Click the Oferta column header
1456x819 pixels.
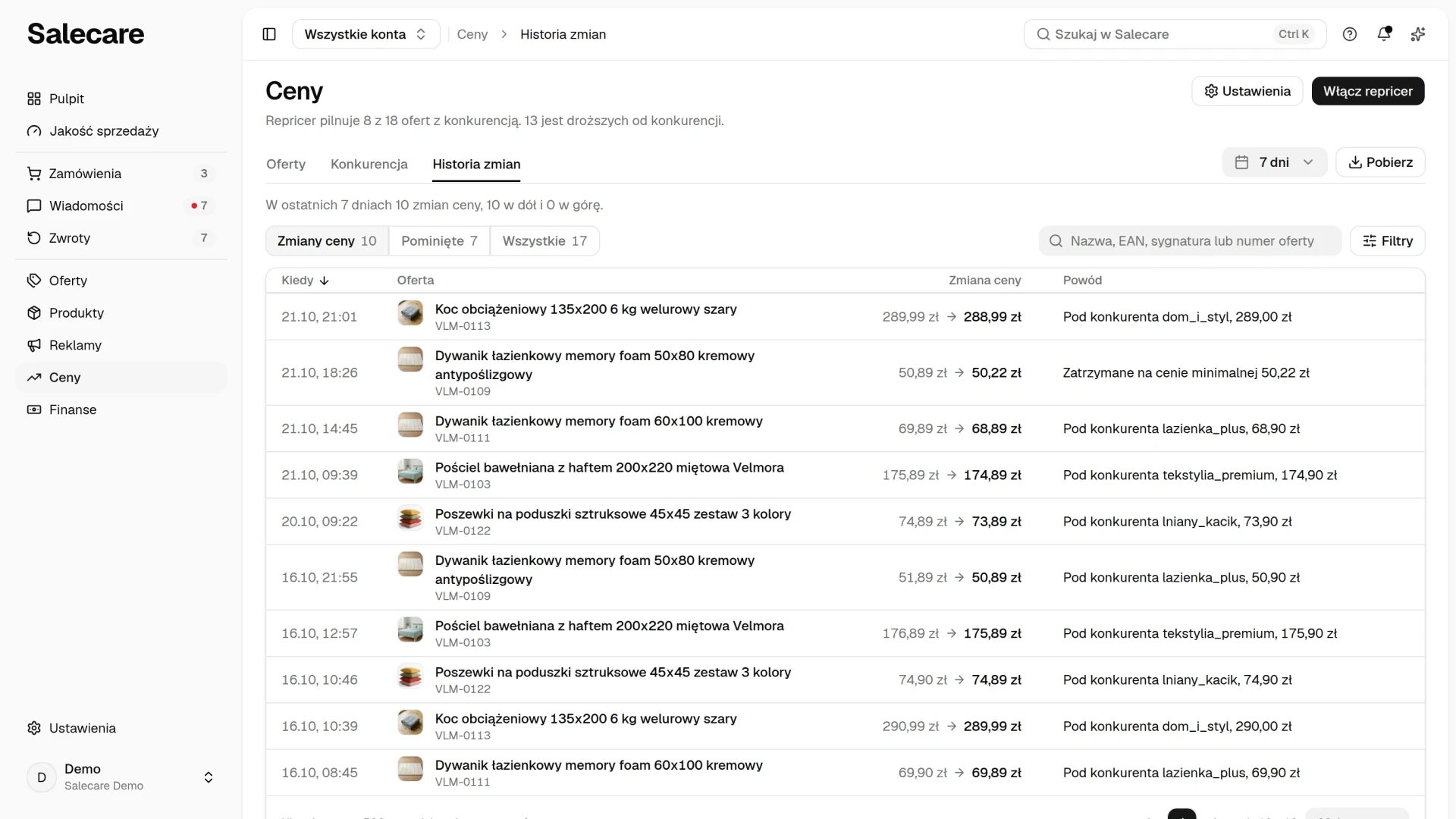tap(416, 281)
